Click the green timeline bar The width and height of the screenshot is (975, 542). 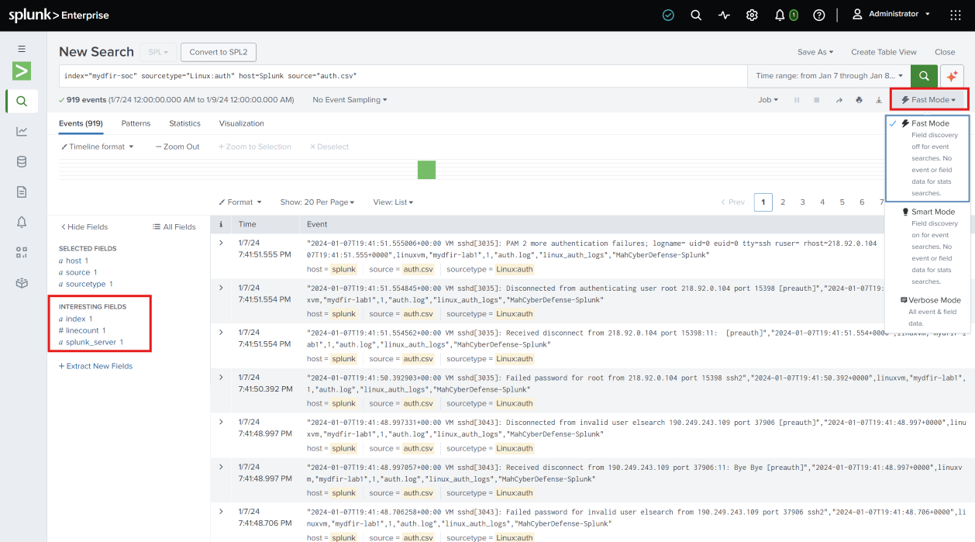pyautogui.click(x=427, y=170)
